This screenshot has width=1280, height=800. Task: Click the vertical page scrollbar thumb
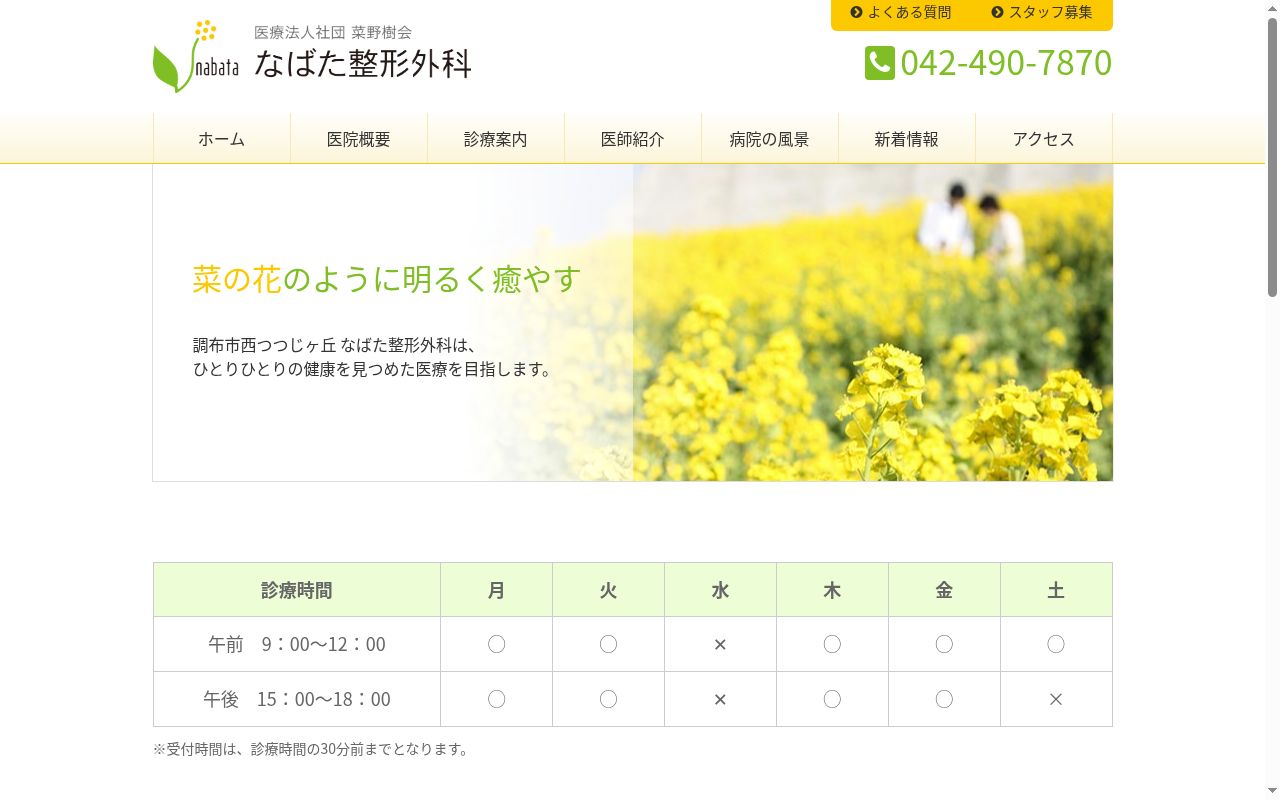coord(1272,158)
